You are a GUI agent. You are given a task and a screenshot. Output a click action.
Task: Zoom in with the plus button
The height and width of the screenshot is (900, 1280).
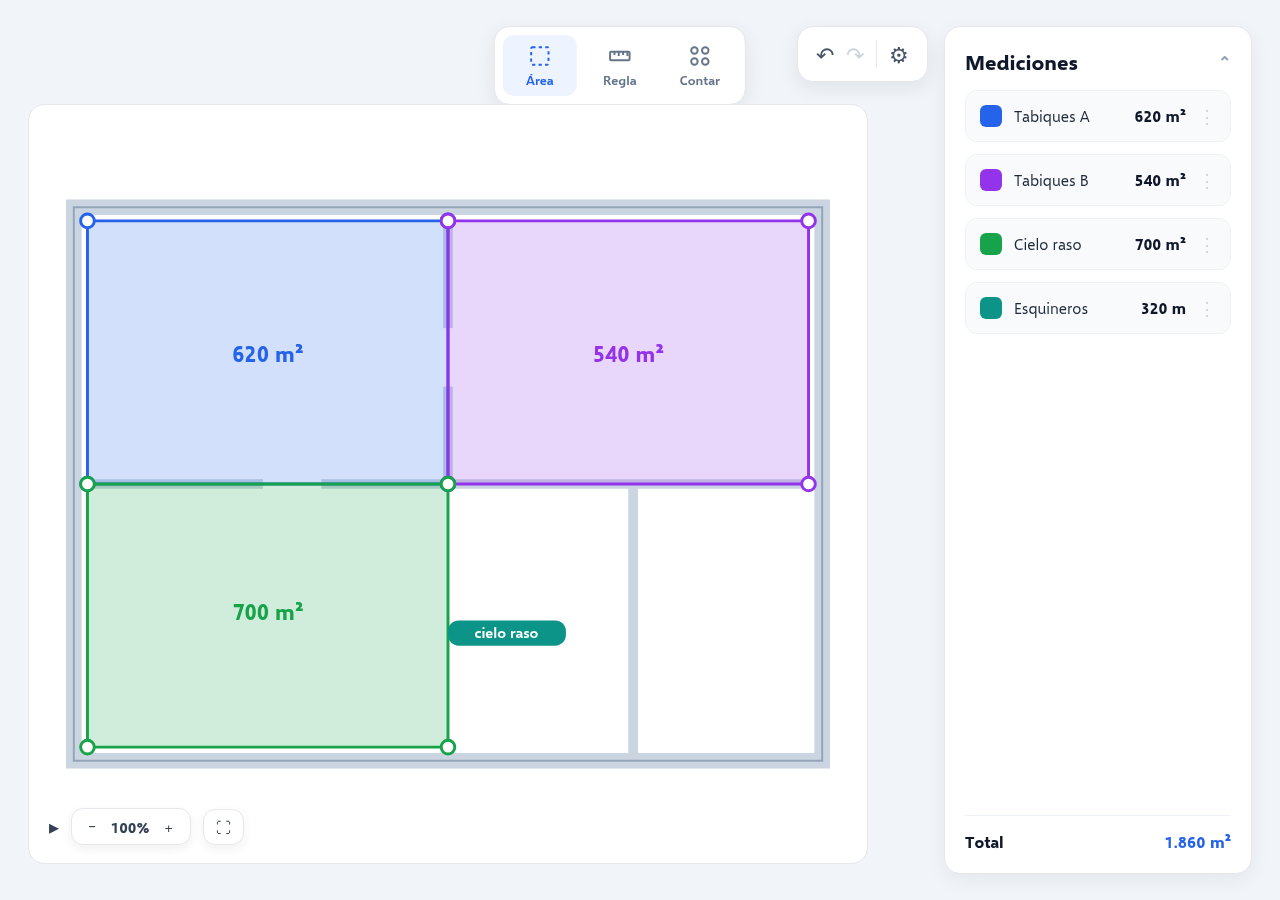168,827
